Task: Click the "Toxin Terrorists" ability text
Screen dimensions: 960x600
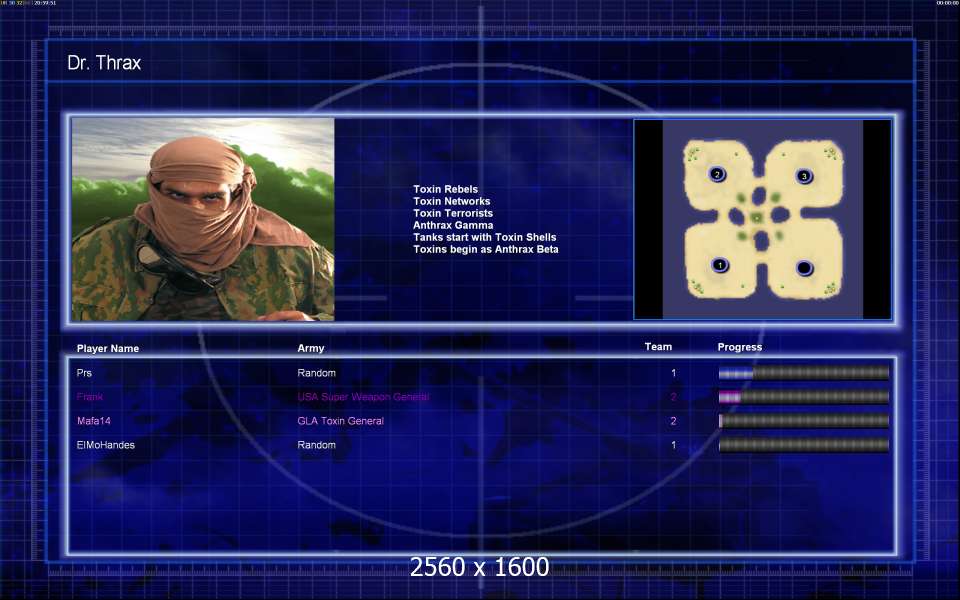Action: point(452,213)
